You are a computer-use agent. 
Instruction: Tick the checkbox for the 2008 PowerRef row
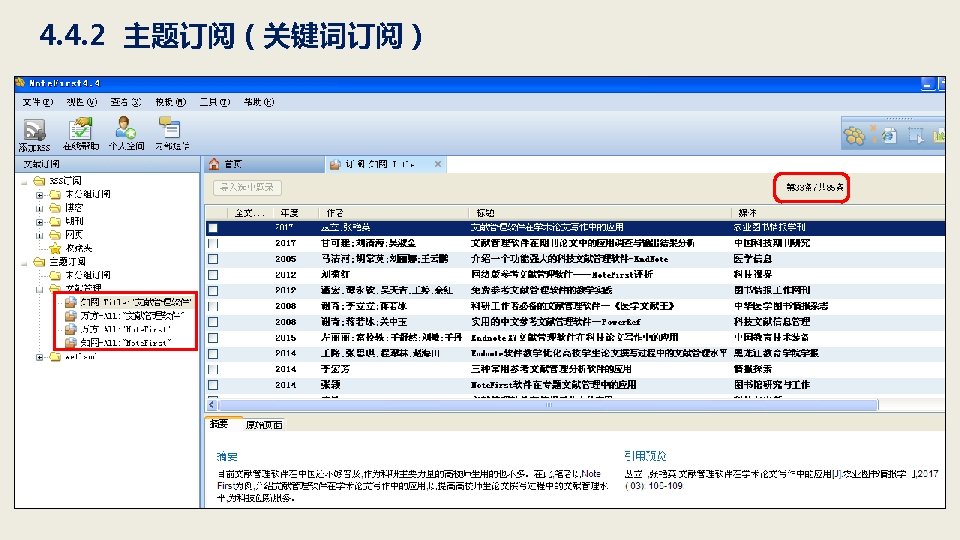point(213,322)
